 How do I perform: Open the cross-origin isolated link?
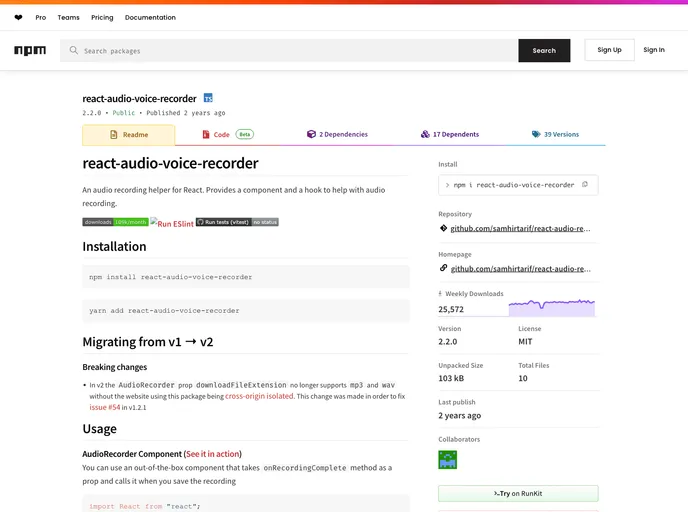click(x=259, y=396)
